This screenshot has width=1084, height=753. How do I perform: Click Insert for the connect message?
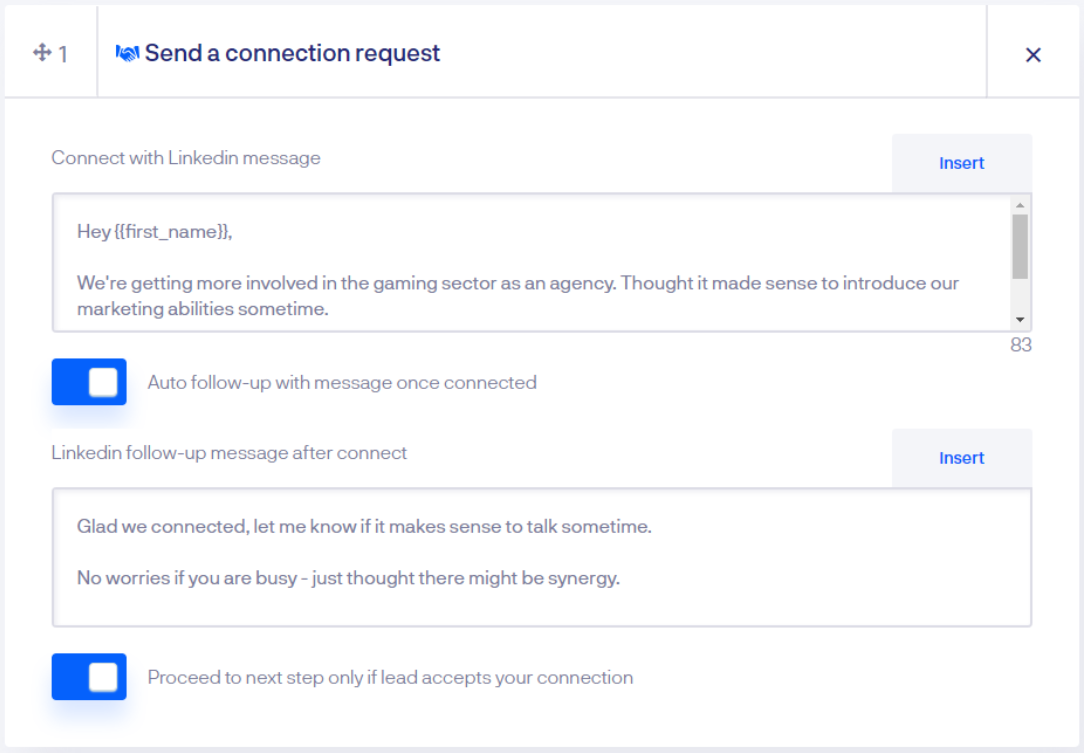point(961,163)
